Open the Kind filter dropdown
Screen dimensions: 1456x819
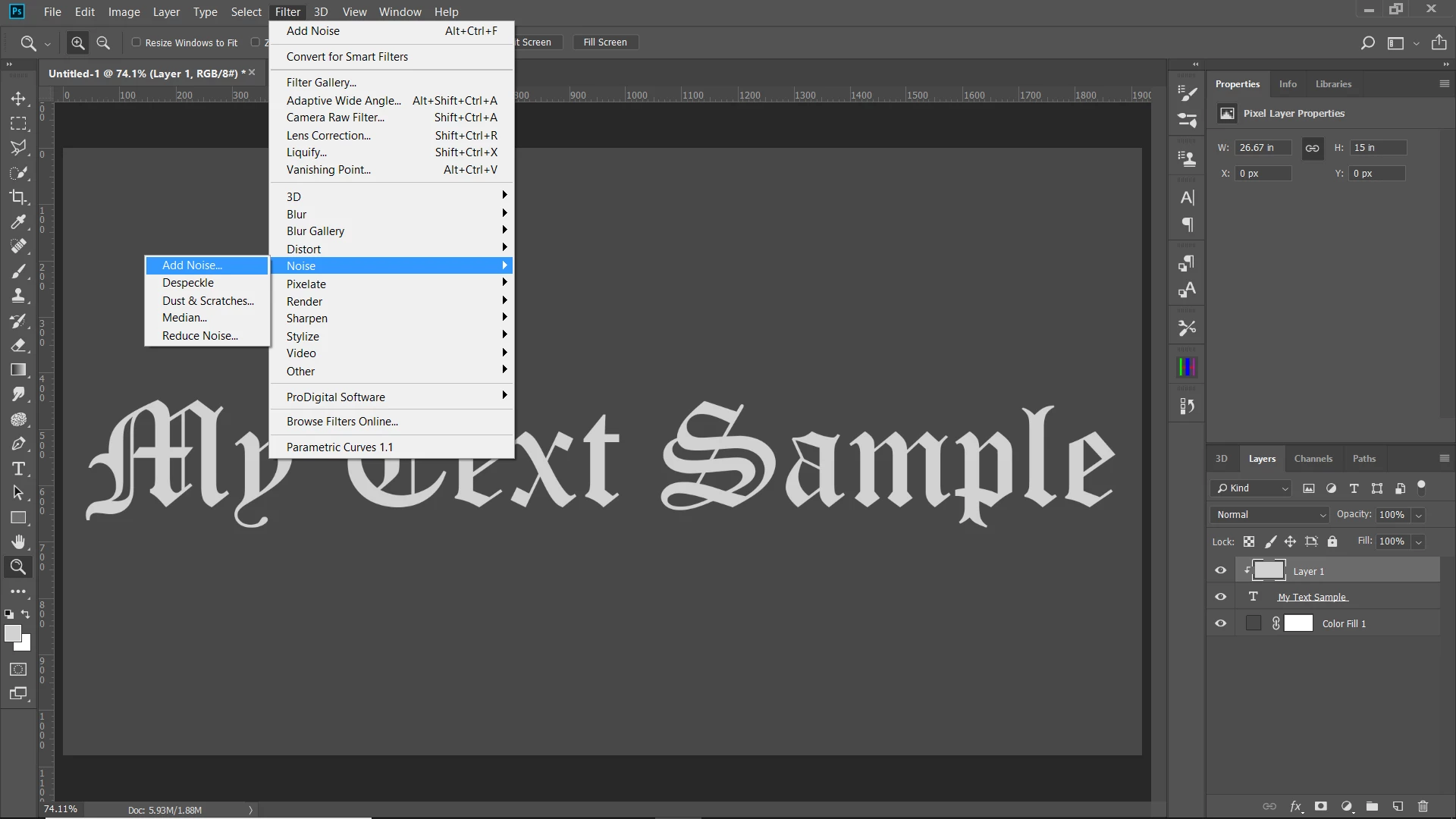coord(1251,488)
